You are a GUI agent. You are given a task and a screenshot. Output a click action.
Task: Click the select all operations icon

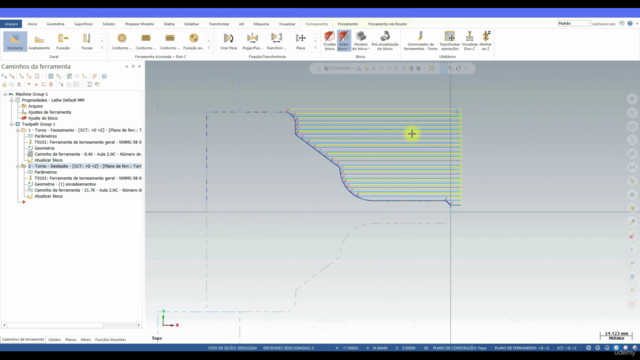pyautogui.click(x=4, y=76)
